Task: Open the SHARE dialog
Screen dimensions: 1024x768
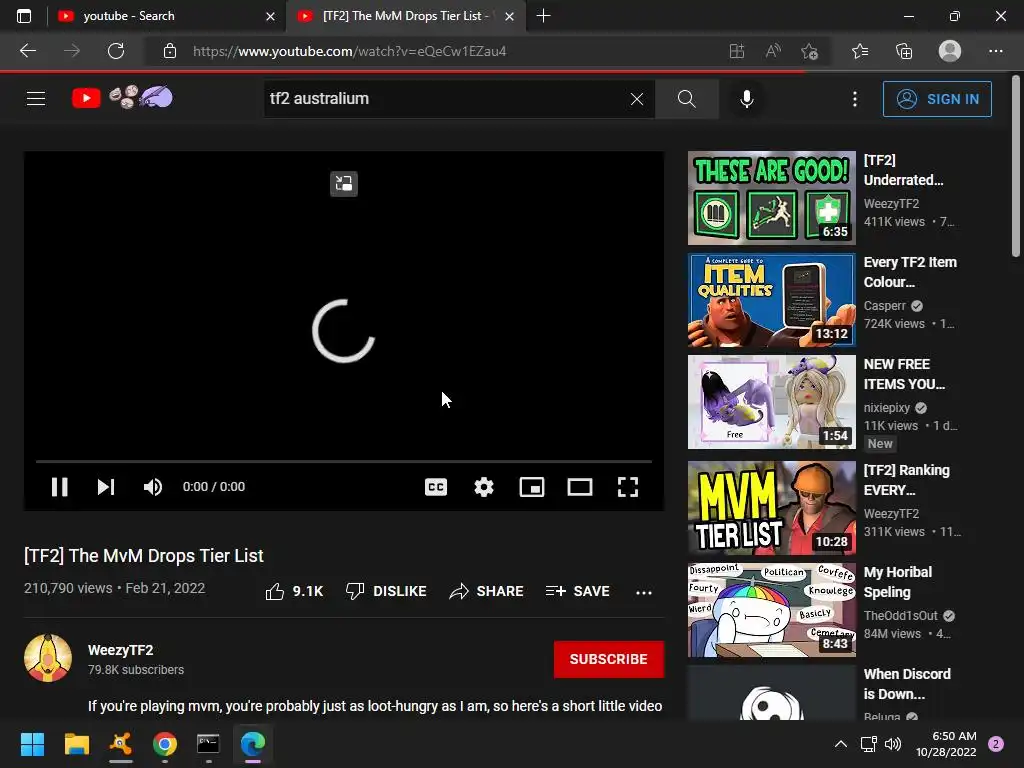Action: (x=487, y=591)
